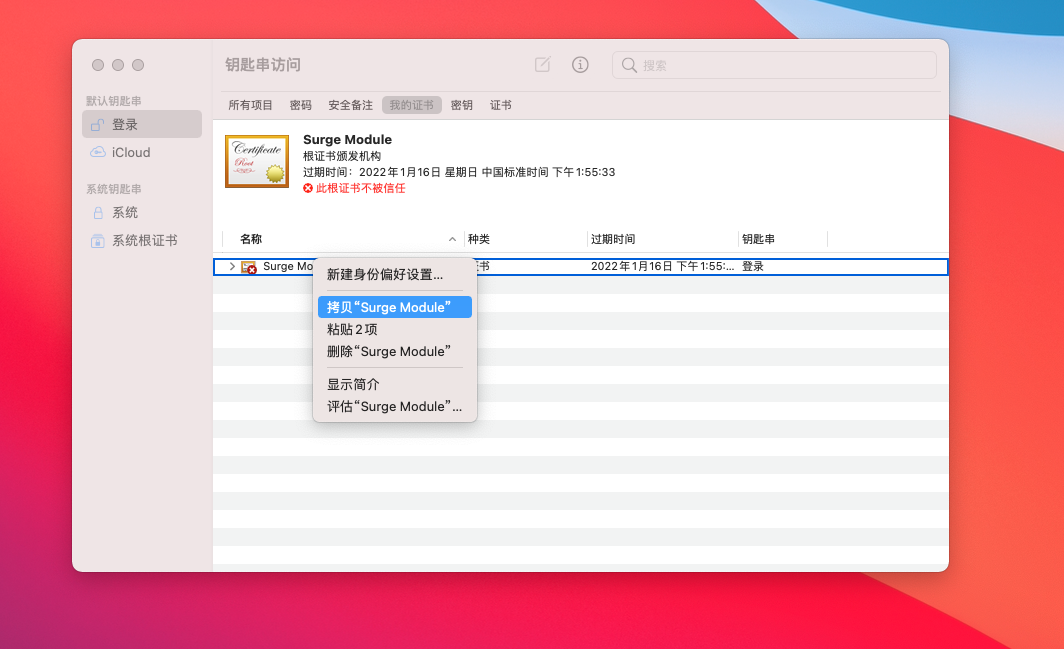Screen dimensions: 1064x649
Task: Sort list by 过期时间 column
Action: coord(613,240)
